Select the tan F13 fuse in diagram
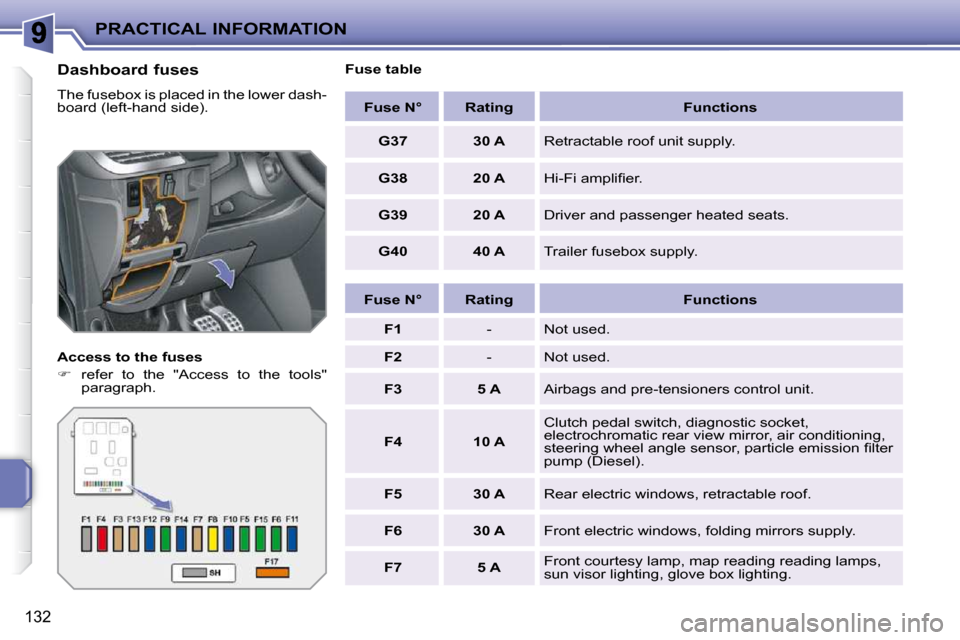 [x=133, y=539]
